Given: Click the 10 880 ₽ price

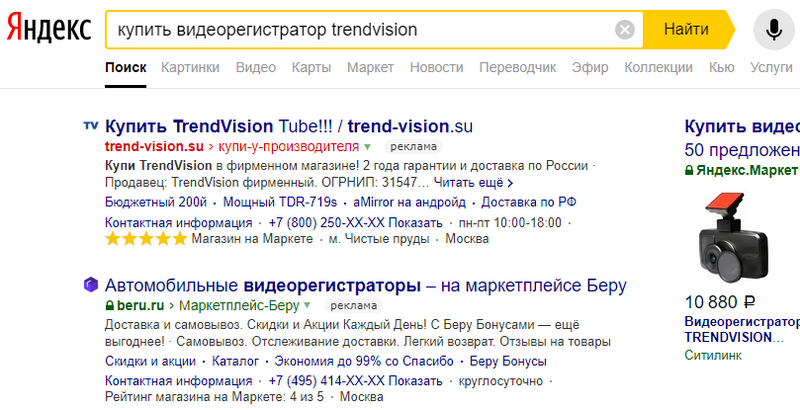Looking at the screenshot, I should click(x=720, y=302).
